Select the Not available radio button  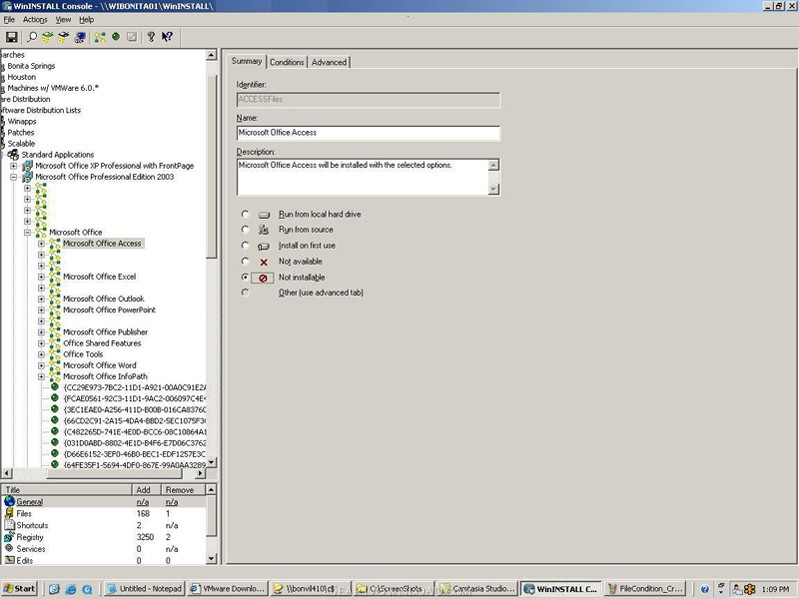tap(245, 261)
